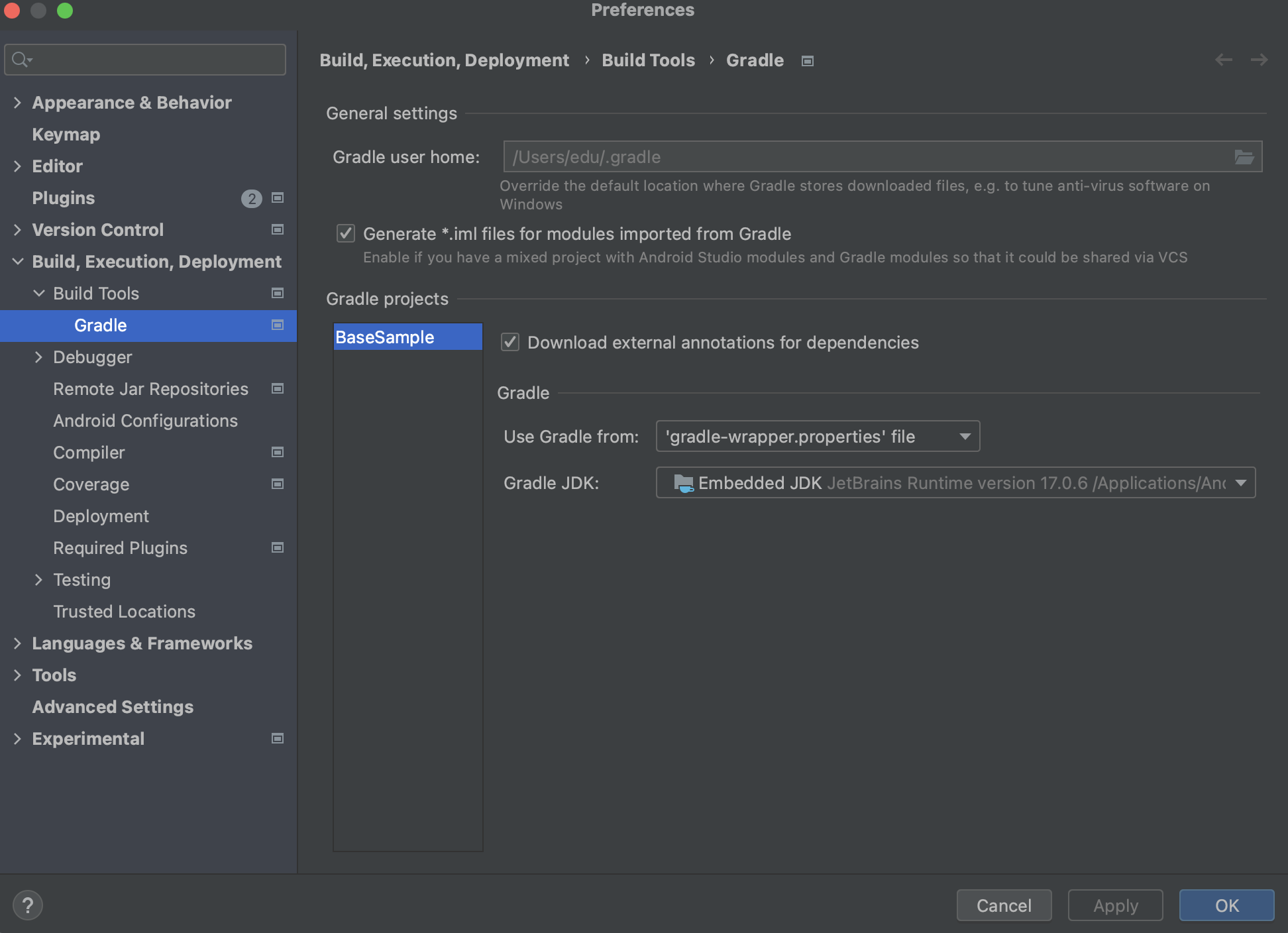
Task: Open Trusted Locations settings page
Action: pos(124,611)
